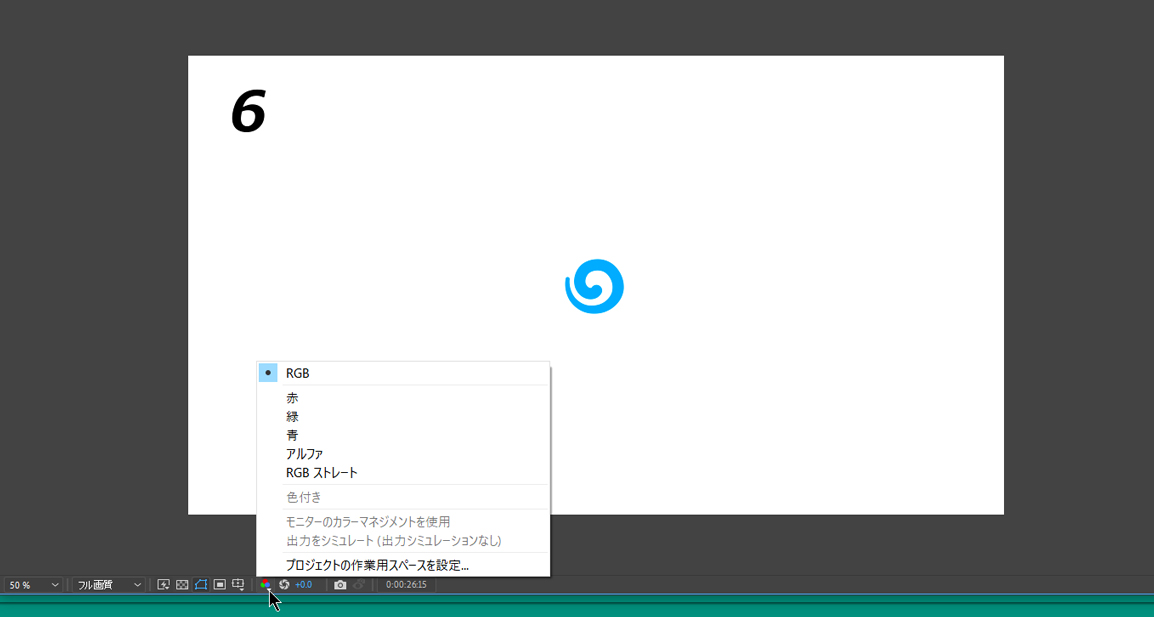Screen dimensions: 1154x617
Task: Select the RGB channel option
Action: coord(298,373)
